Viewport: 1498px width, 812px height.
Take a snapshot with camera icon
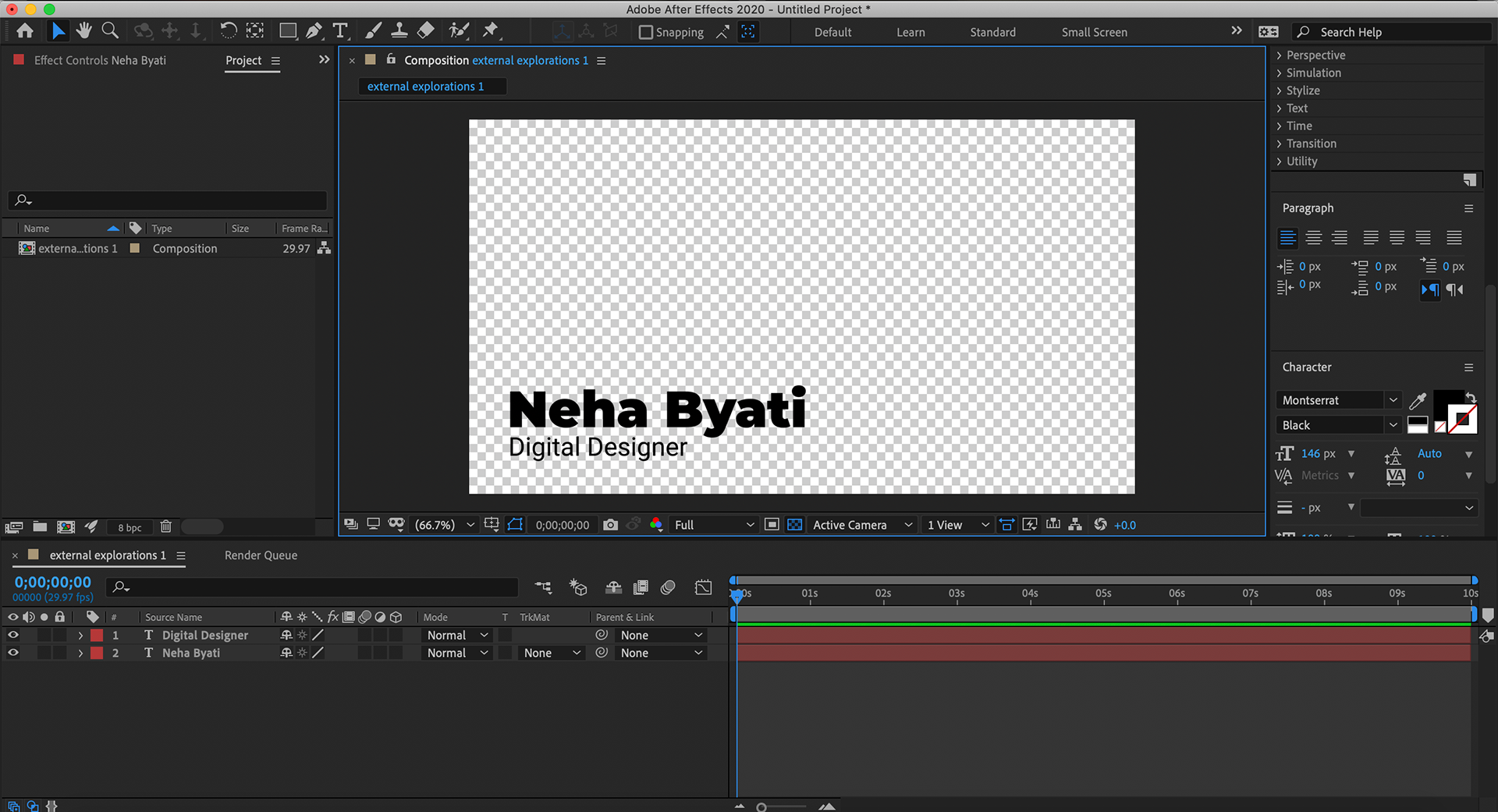(x=611, y=525)
